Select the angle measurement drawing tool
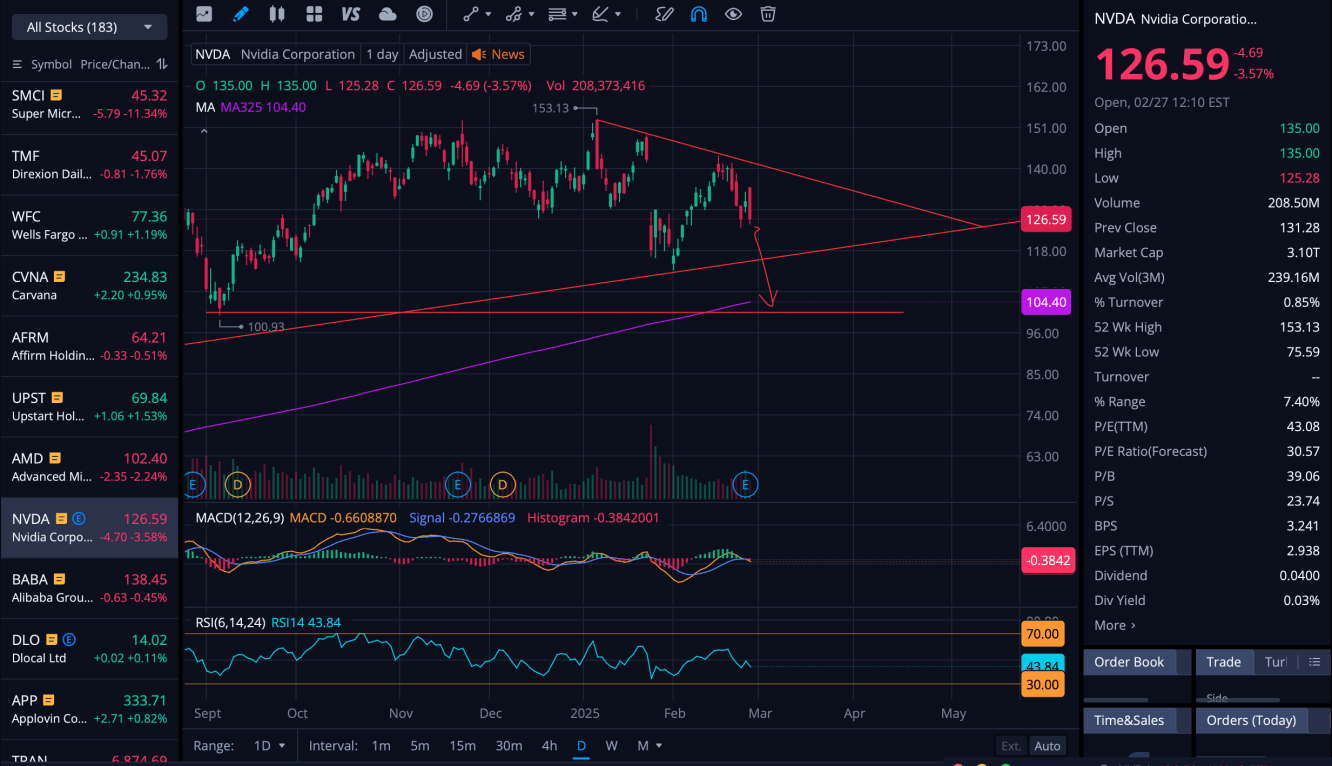This screenshot has width=1332, height=766. coord(601,14)
